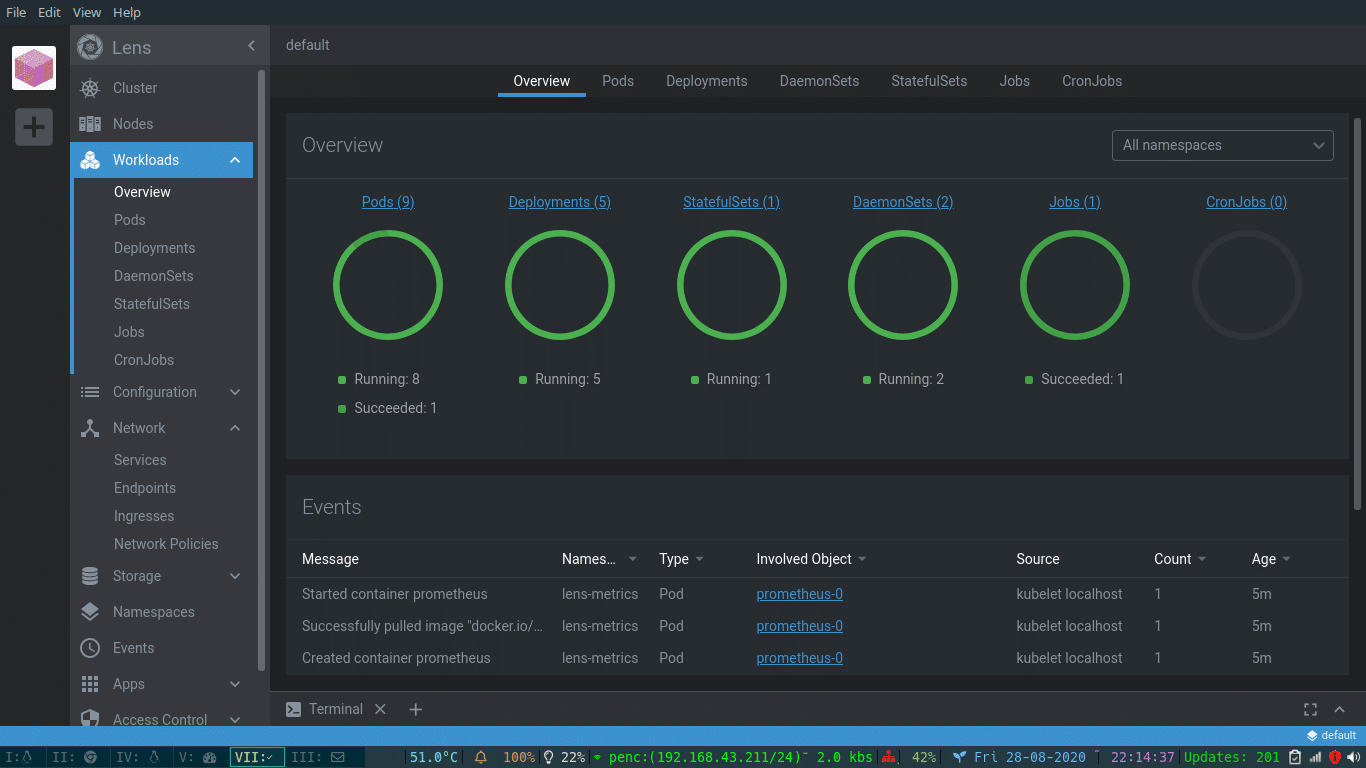The width and height of the screenshot is (1366, 768).
Task: Click the Deployments (5) link
Action: click(x=559, y=201)
